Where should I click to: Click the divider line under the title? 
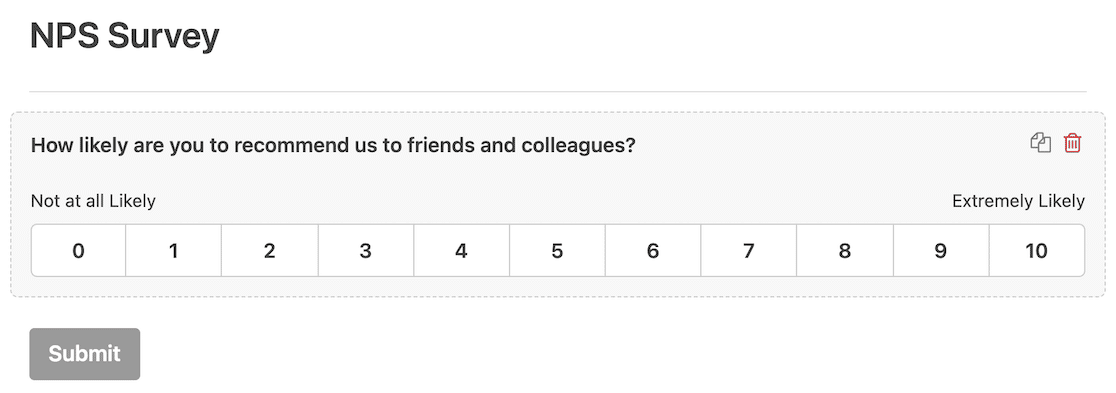point(558,91)
